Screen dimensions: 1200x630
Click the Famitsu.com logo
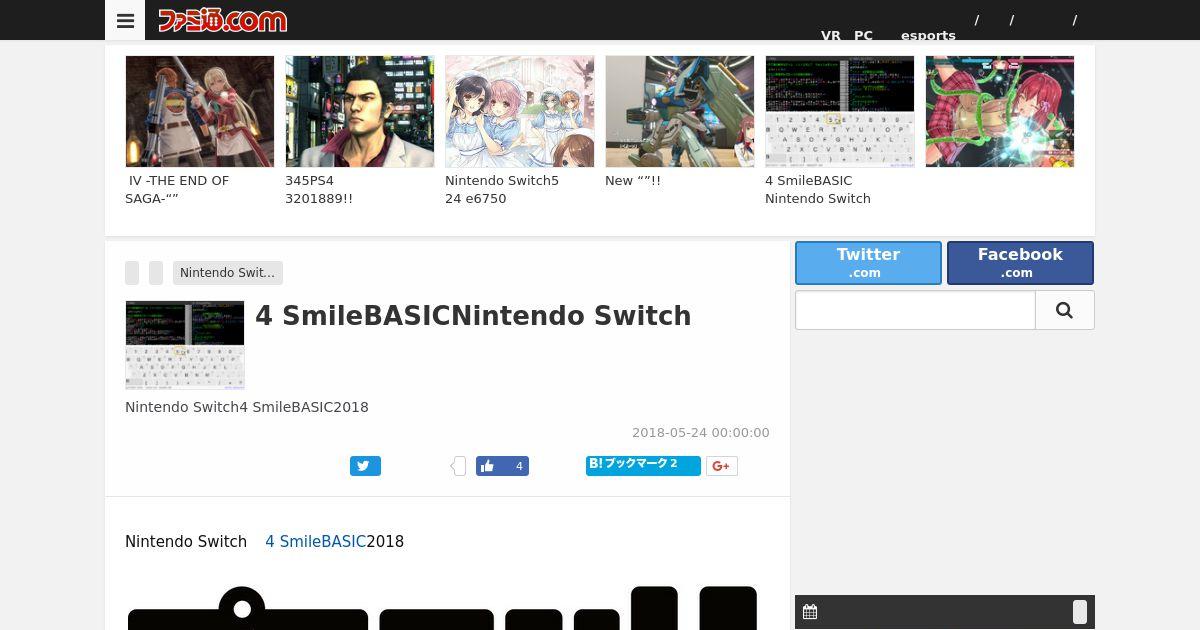click(222, 20)
